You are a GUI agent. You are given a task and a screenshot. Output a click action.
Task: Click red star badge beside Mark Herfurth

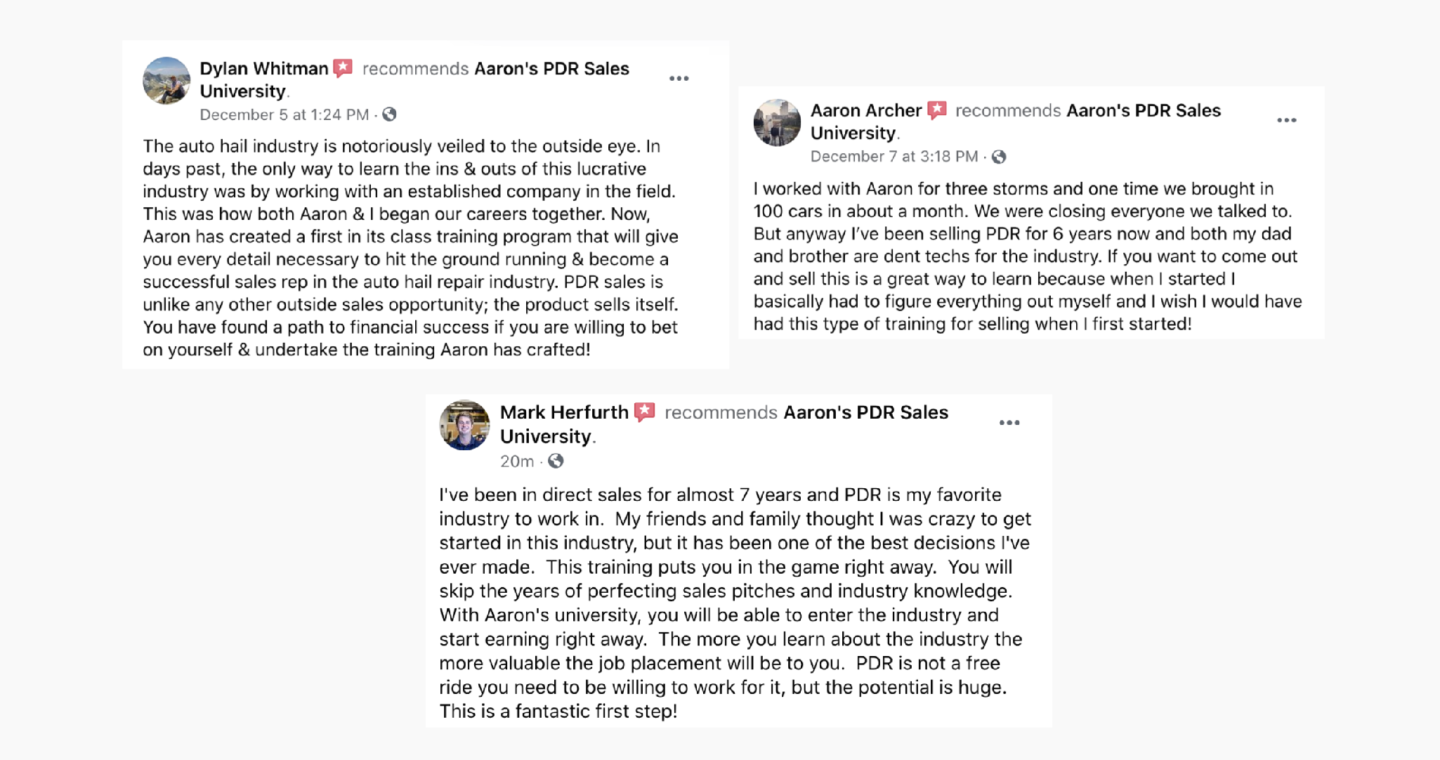point(645,412)
